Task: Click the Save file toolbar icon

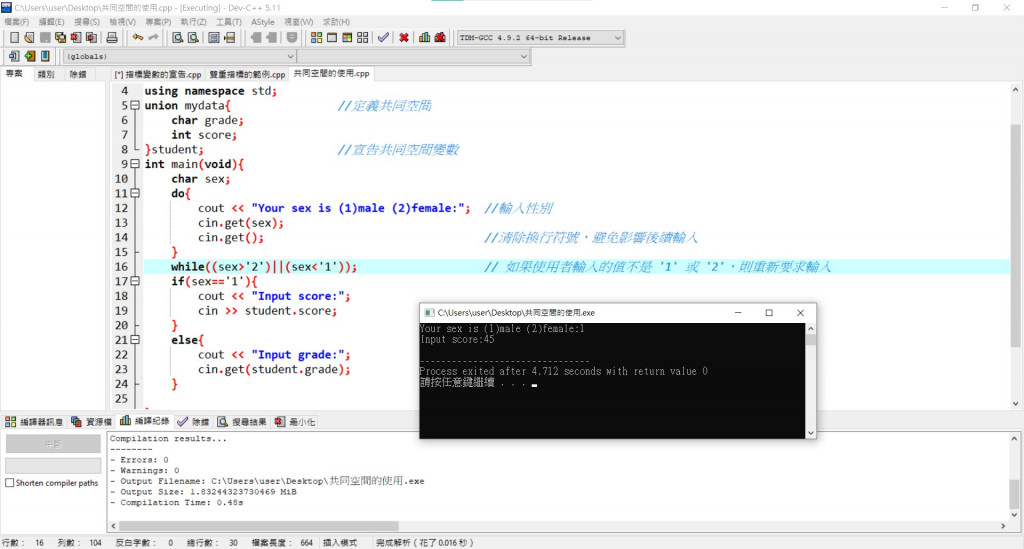Action: point(45,38)
